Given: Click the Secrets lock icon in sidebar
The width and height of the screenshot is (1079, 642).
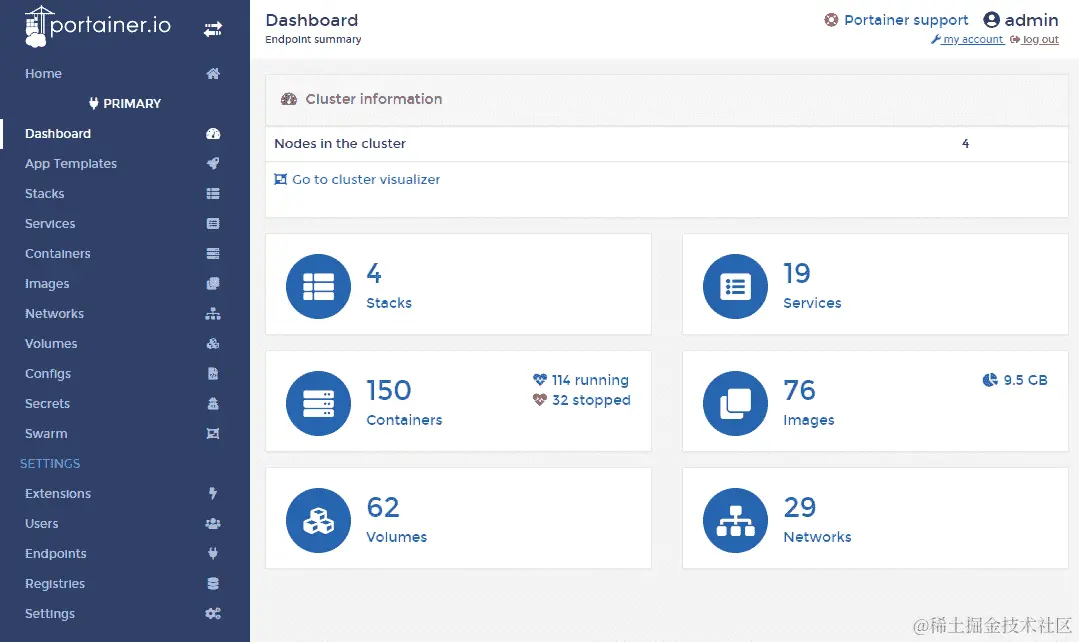Looking at the screenshot, I should click(213, 403).
